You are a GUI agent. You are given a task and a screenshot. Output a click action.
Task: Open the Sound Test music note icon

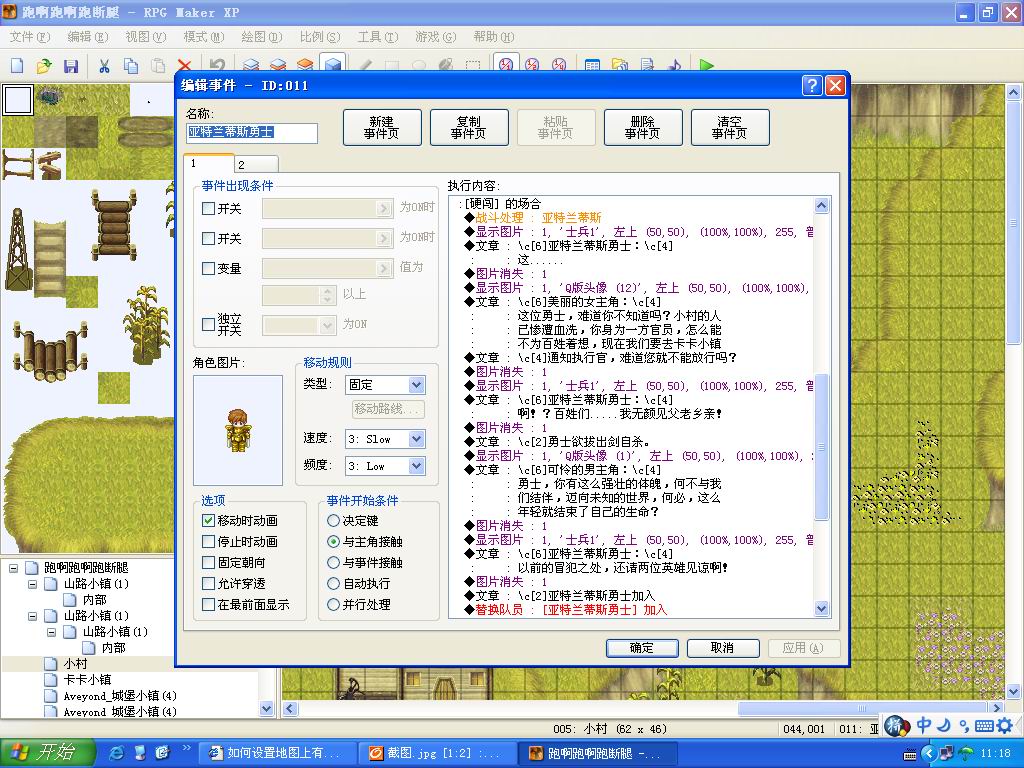tap(674, 65)
